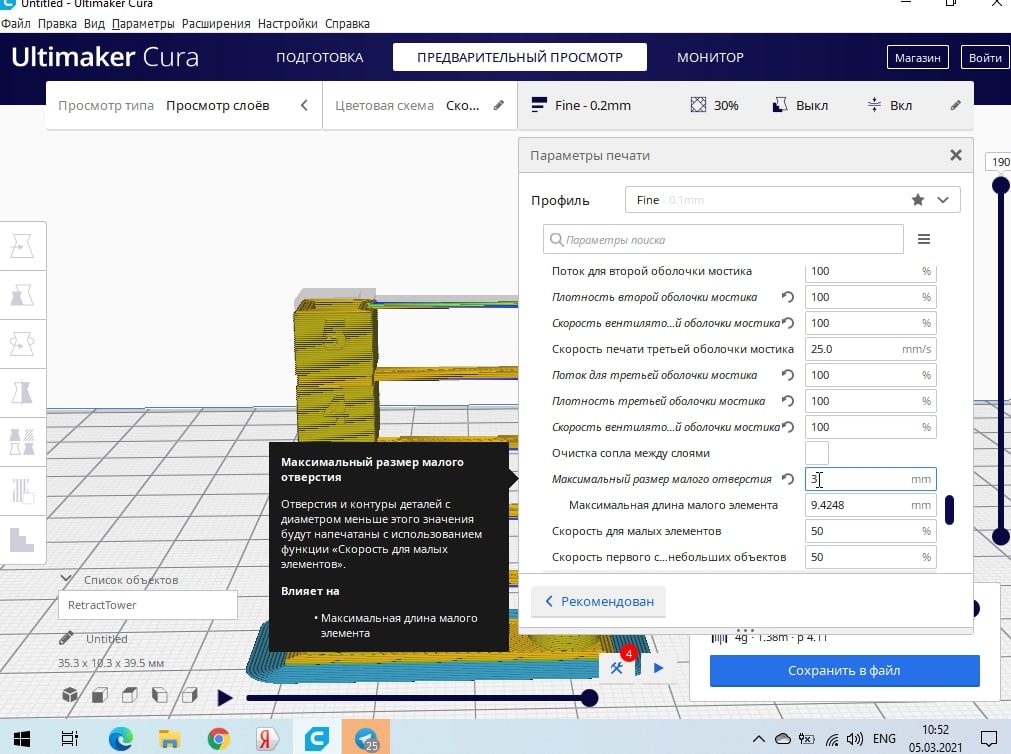Viewport: 1011px width, 754px height.
Task: Select the Move tool in left toolbar
Action: 23,246
